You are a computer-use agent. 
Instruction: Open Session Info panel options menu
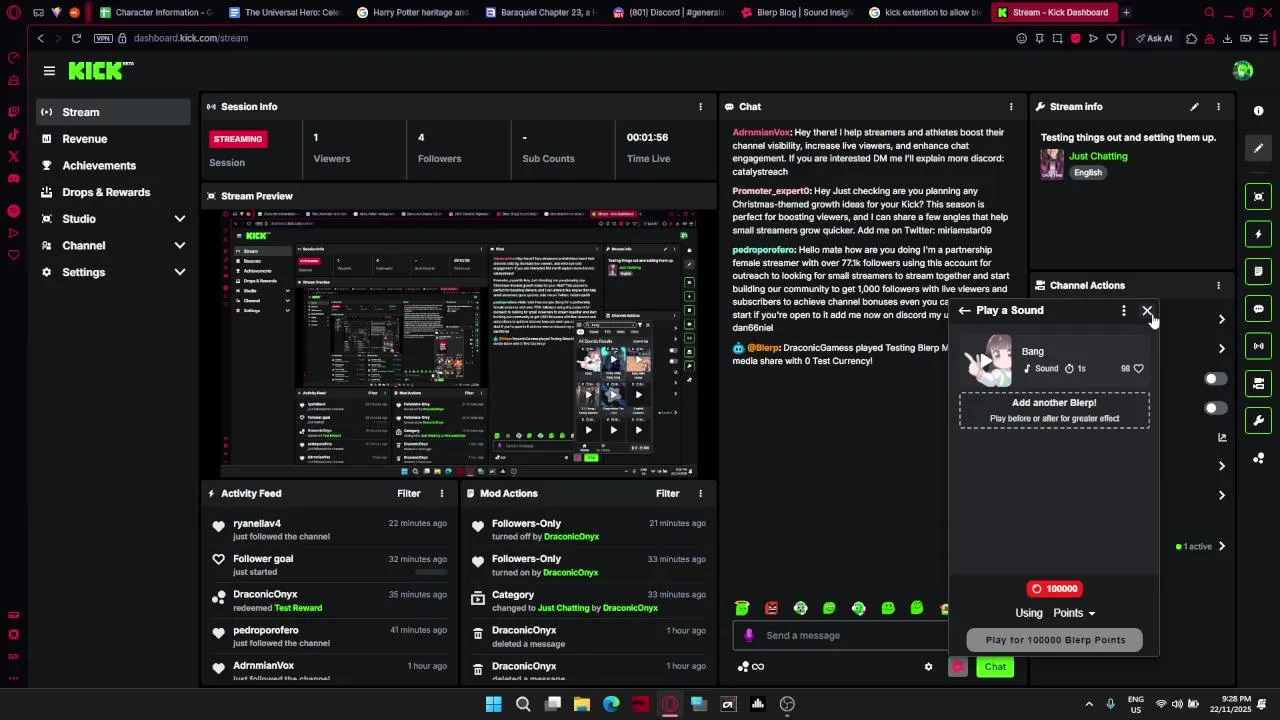[700, 107]
